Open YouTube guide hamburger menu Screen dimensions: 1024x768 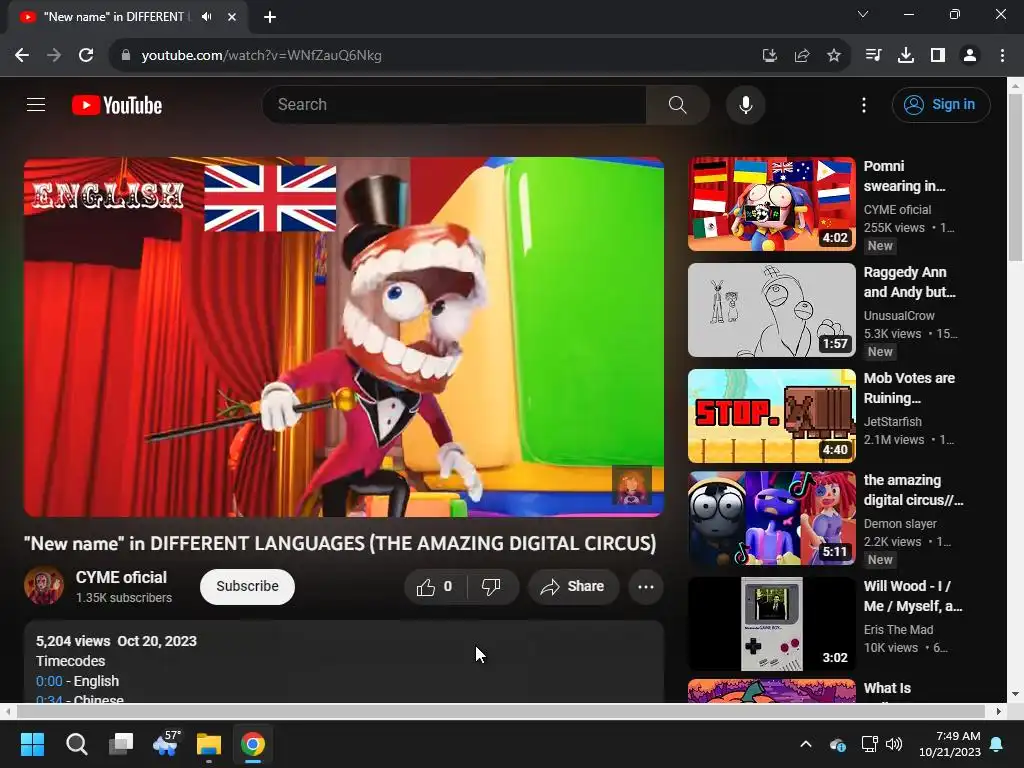pyautogui.click(x=36, y=104)
